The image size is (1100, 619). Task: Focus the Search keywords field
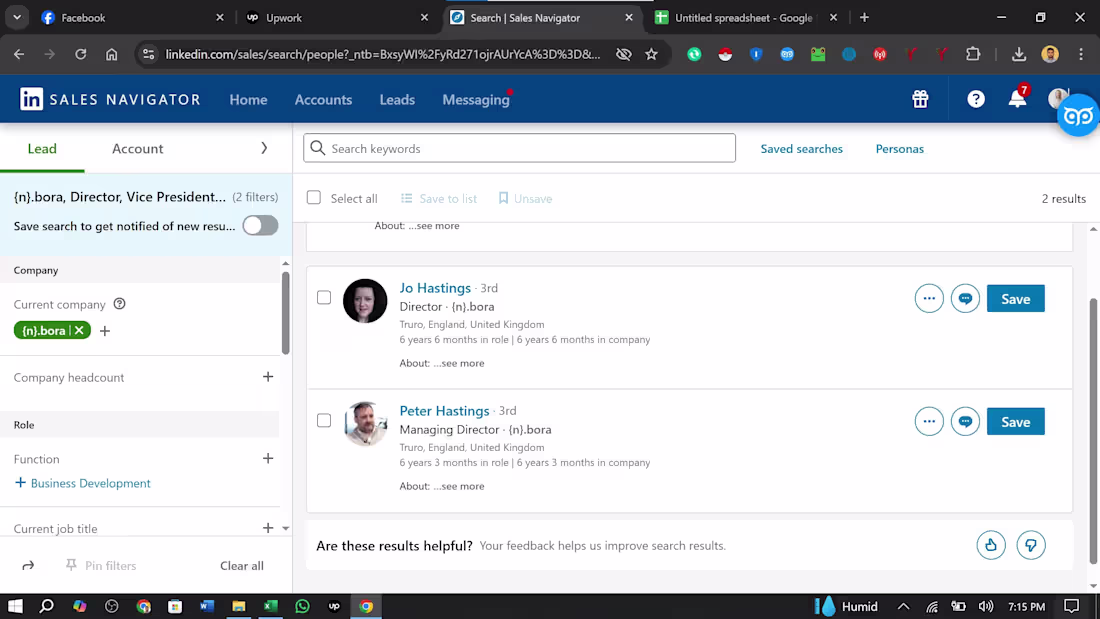point(519,148)
